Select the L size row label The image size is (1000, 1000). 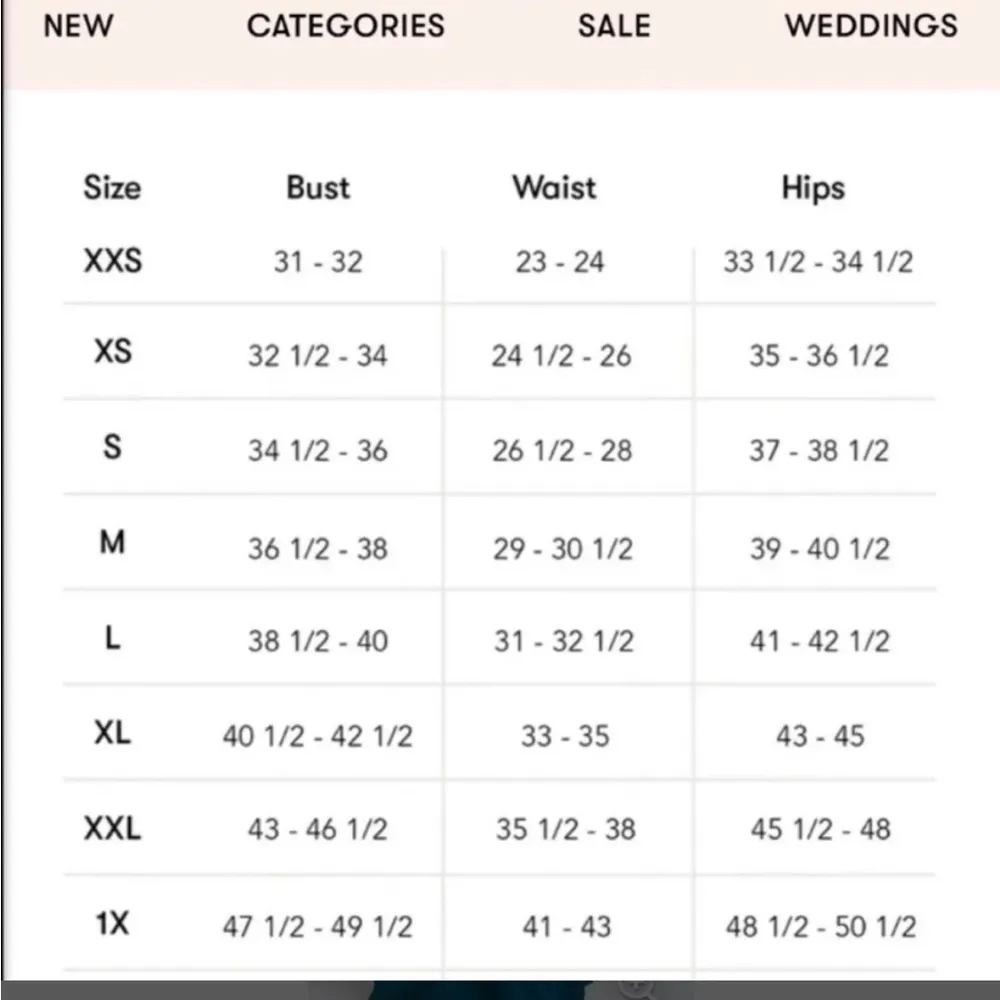pyautogui.click(x=112, y=637)
